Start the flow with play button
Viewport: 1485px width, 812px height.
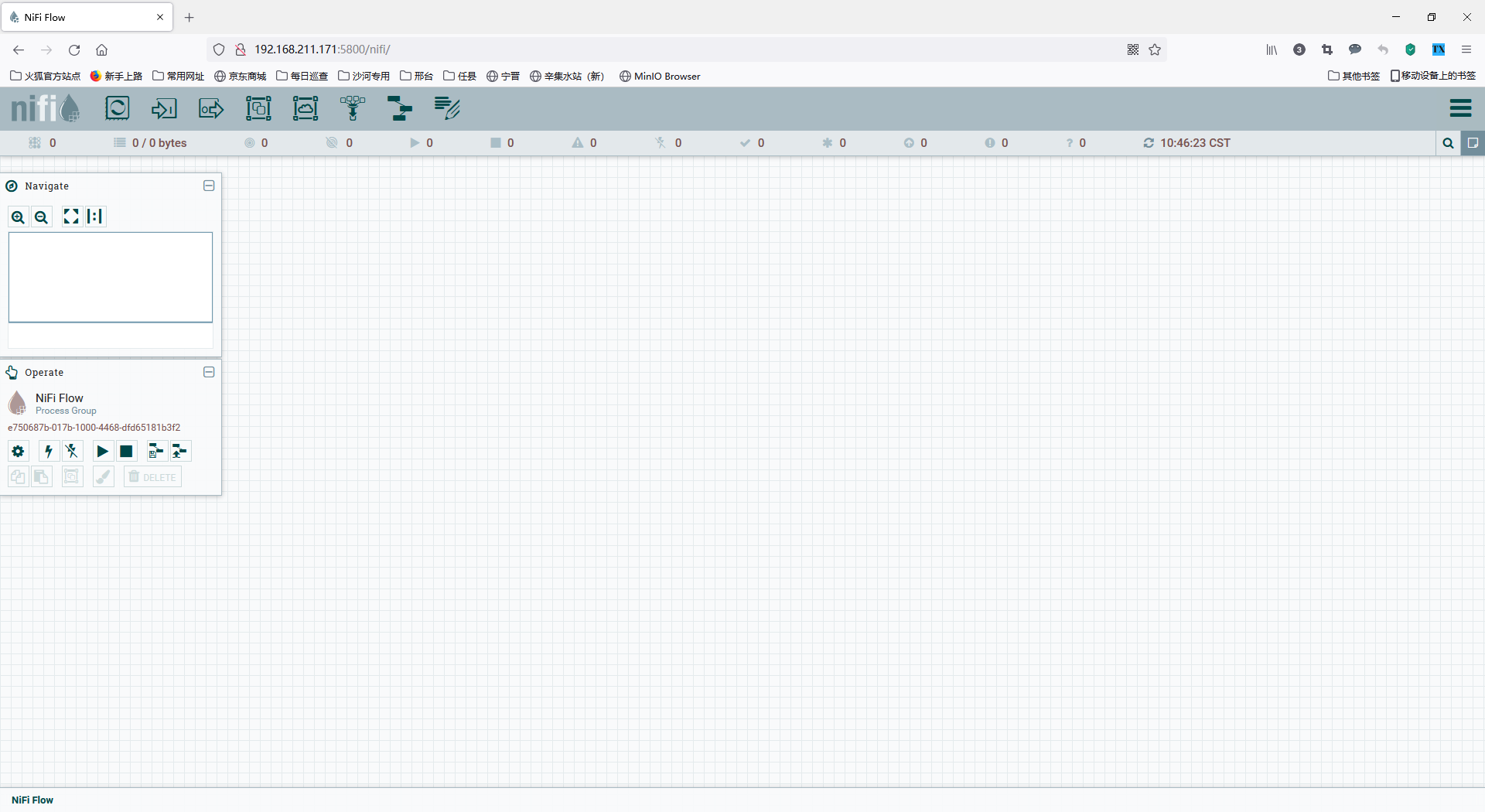(x=102, y=452)
